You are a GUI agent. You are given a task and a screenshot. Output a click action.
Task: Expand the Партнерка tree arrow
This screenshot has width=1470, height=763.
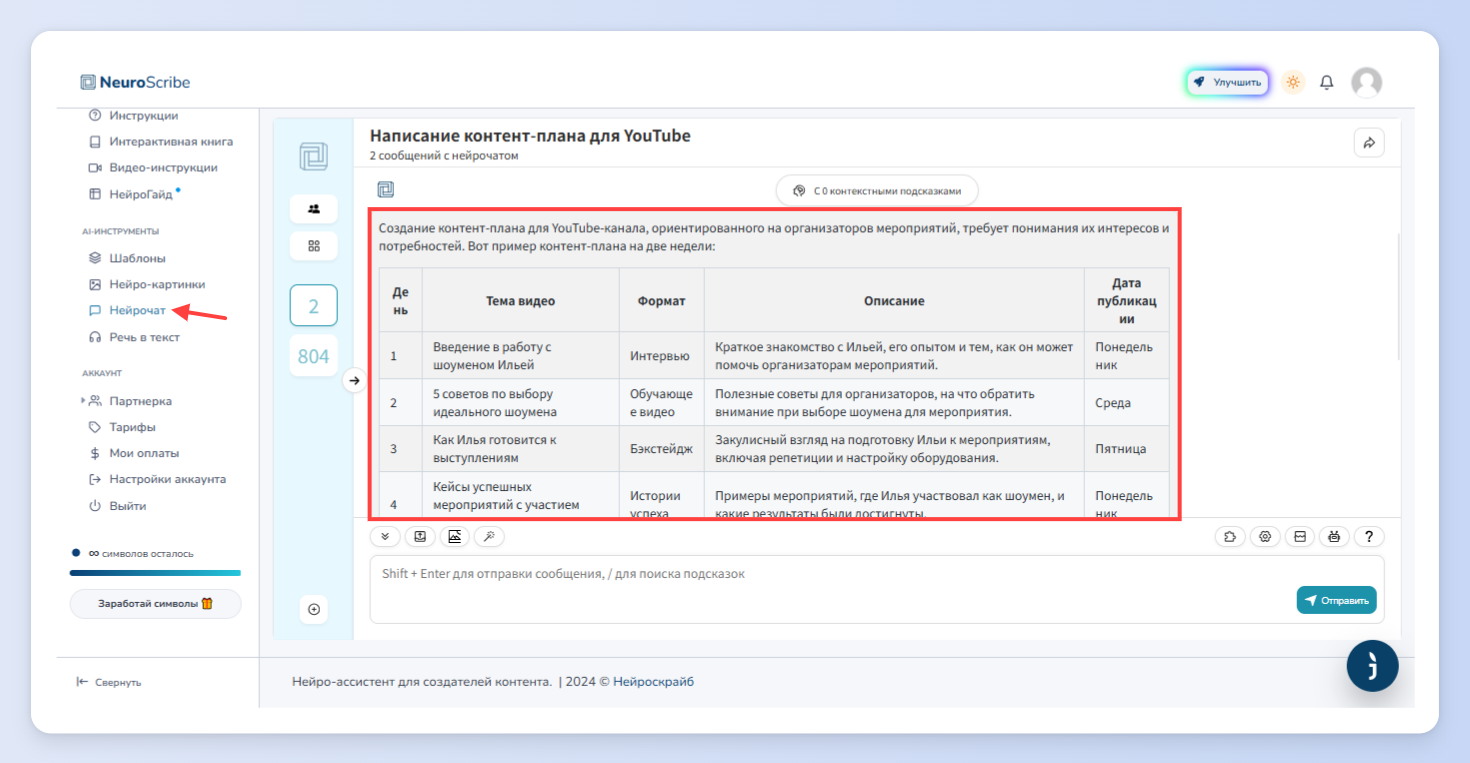[x=83, y=401]
